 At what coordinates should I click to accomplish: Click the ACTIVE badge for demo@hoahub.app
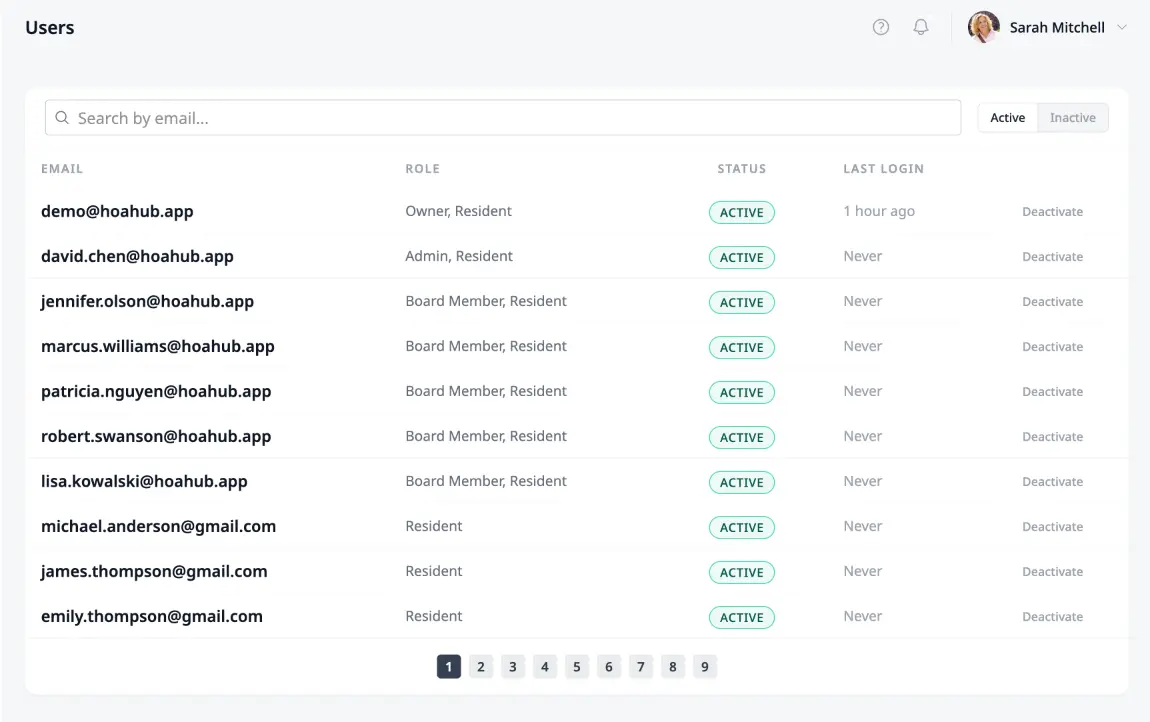coord(741,212)
